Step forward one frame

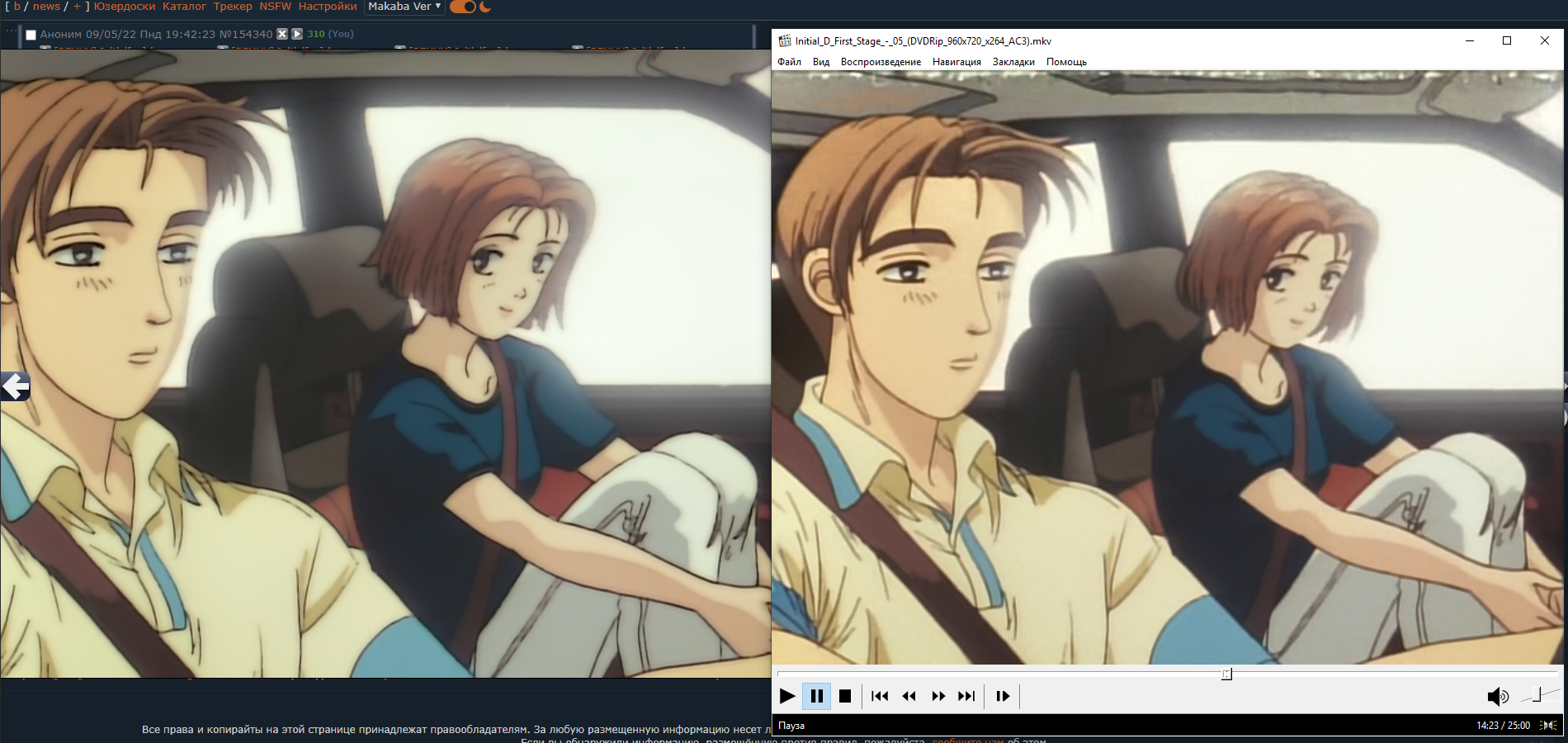1003,696
